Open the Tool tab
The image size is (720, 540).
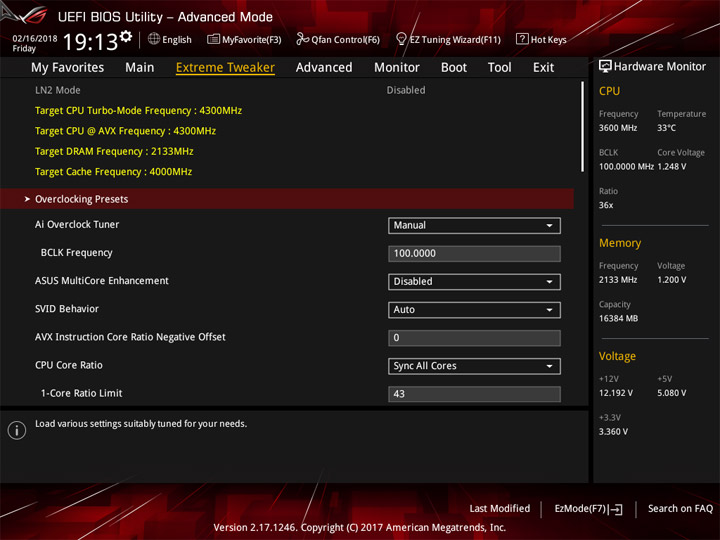pyautogui.click(x=500, y=68)
